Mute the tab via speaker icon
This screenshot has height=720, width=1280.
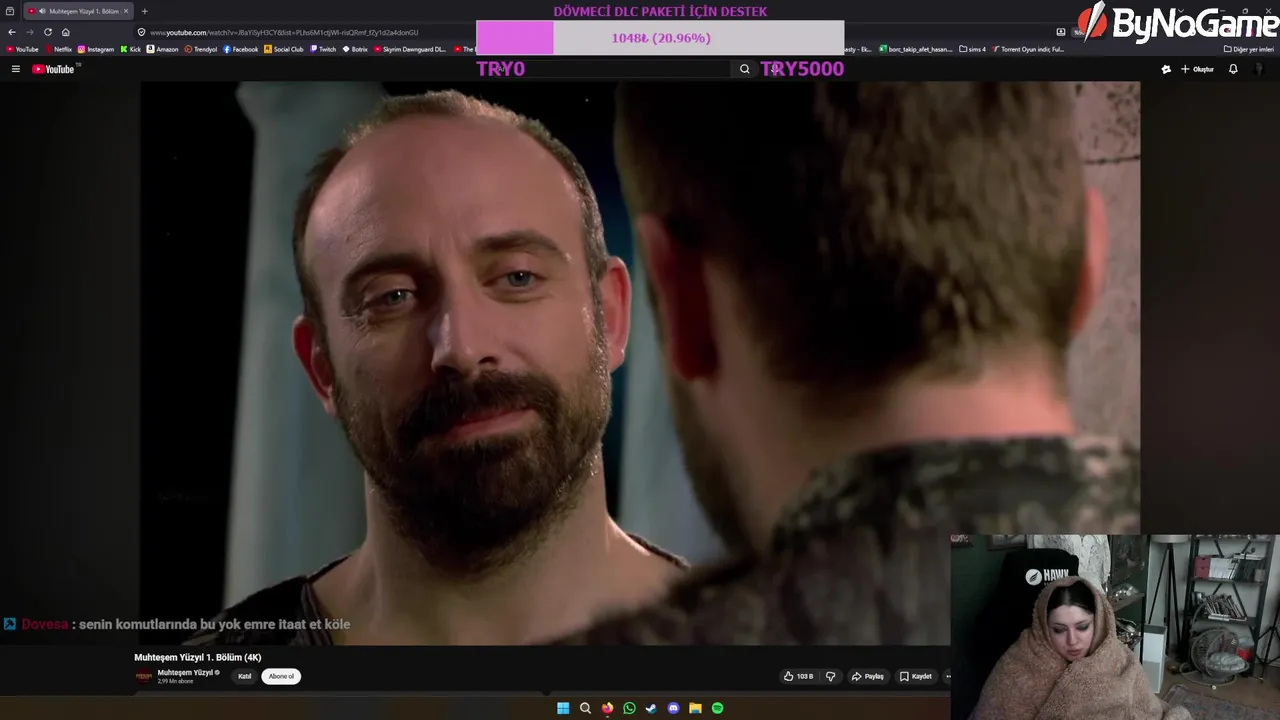pyautogui.click(x=42, y=11)
